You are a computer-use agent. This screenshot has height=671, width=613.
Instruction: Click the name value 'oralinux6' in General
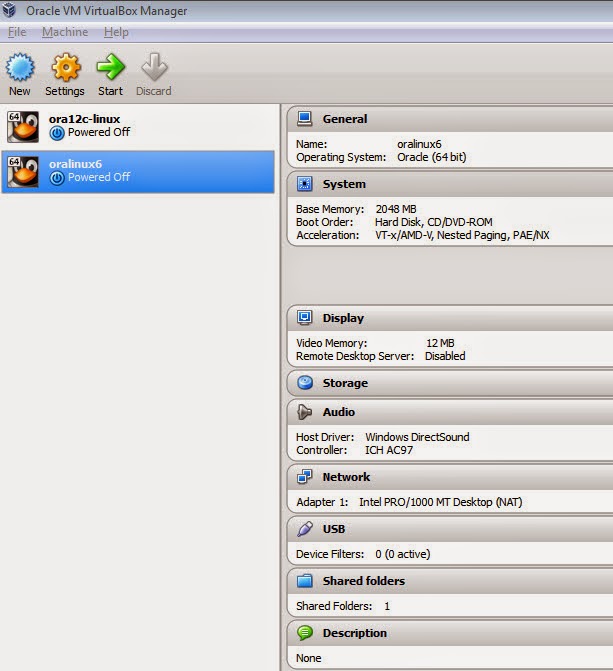419,144
